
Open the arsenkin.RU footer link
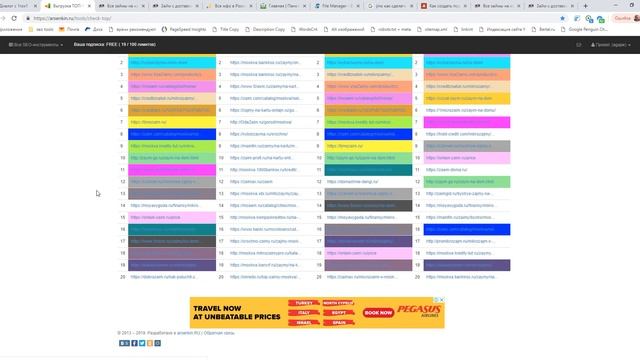pos(189,333)
